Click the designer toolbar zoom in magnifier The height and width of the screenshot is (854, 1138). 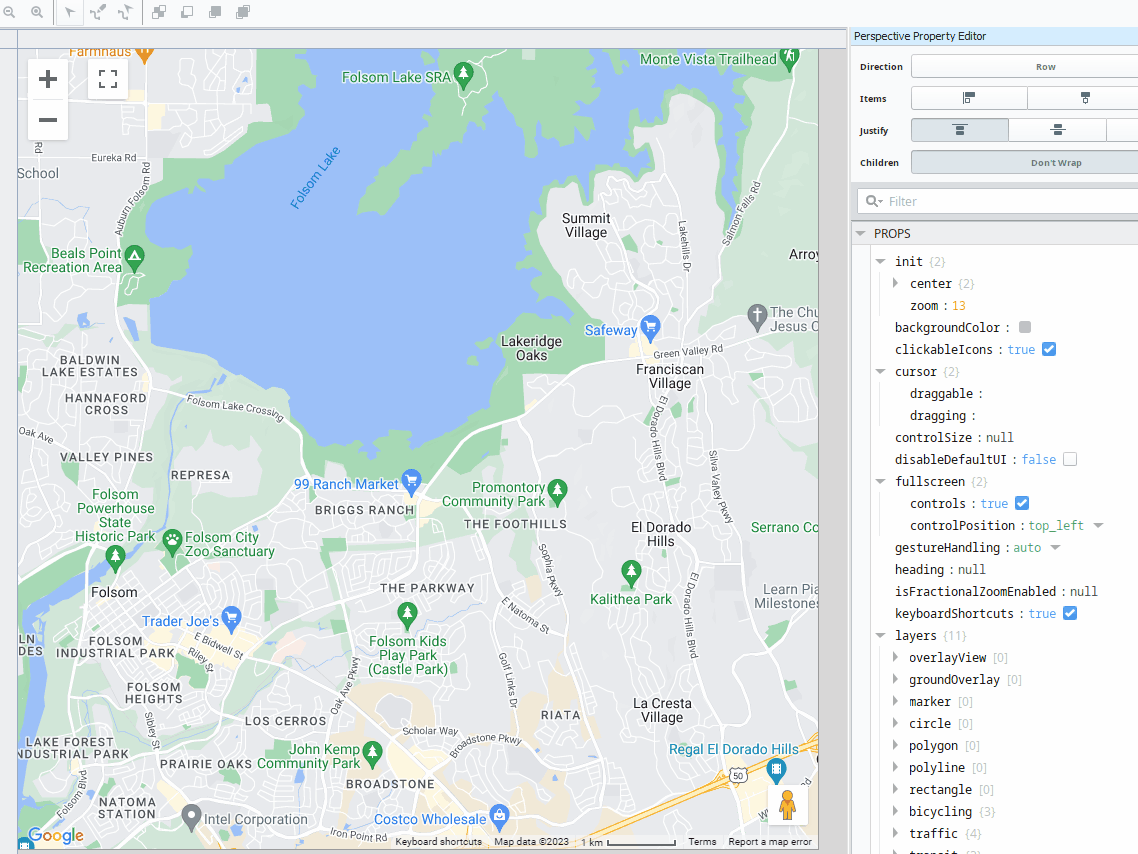click(36, 12)
